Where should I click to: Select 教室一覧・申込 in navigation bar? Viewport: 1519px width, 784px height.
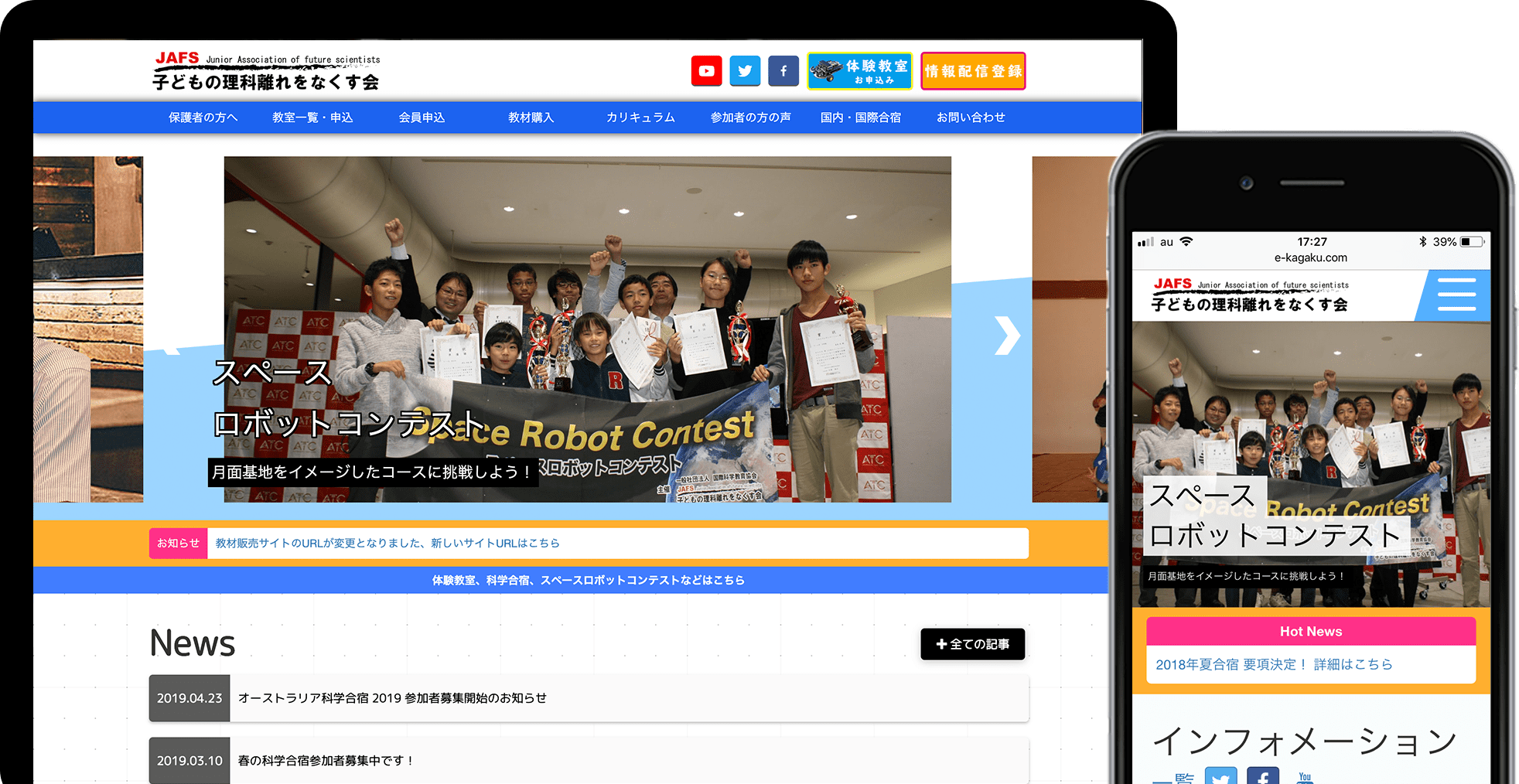point(312,118)
